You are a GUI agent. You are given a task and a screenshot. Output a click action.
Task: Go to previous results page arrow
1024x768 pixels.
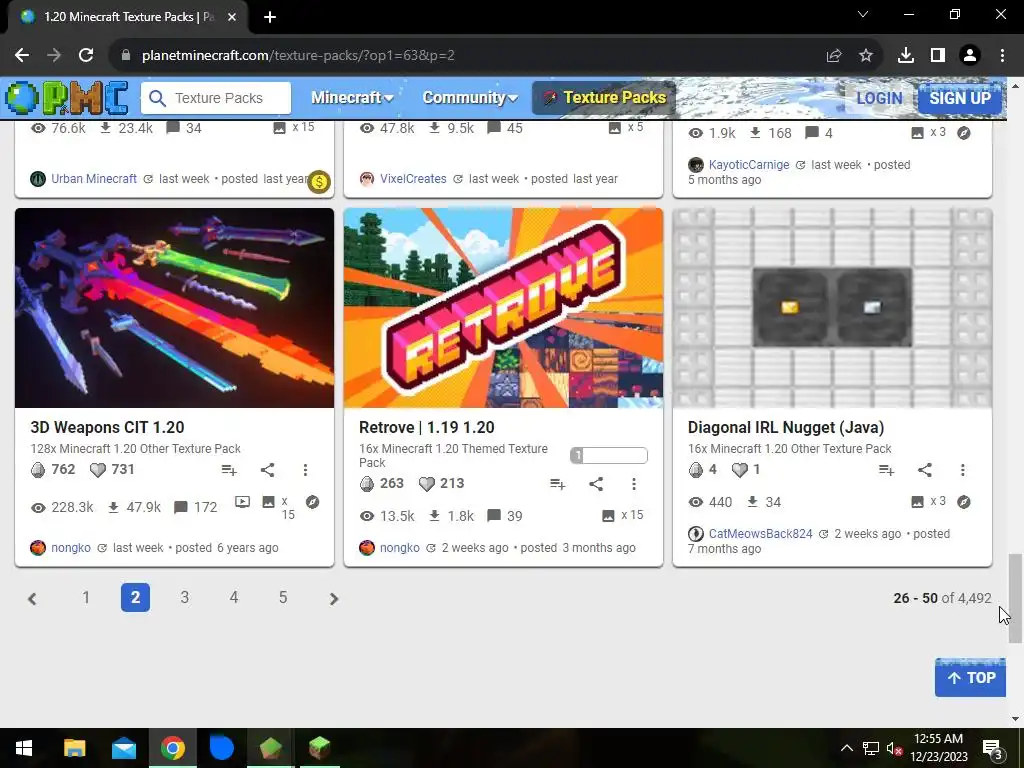coord(31,598)
